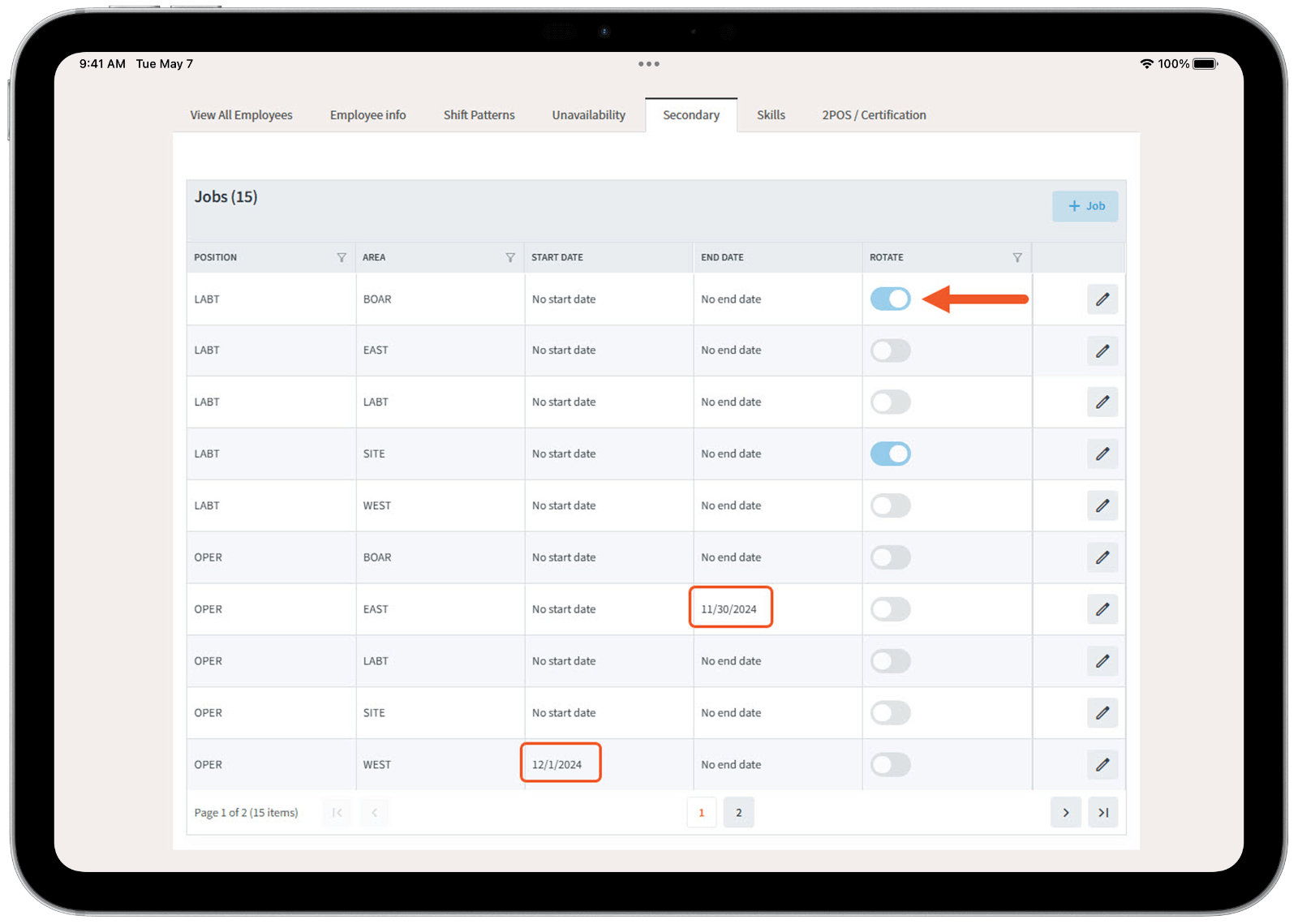Open the View All Employees tab
The height and width of the screenshot is (924, 1298).
coord(241,115)
